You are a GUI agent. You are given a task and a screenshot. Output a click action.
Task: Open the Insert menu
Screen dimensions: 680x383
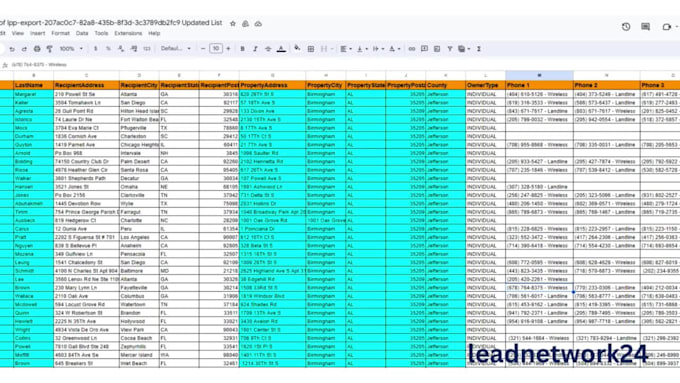coord(37,33)
